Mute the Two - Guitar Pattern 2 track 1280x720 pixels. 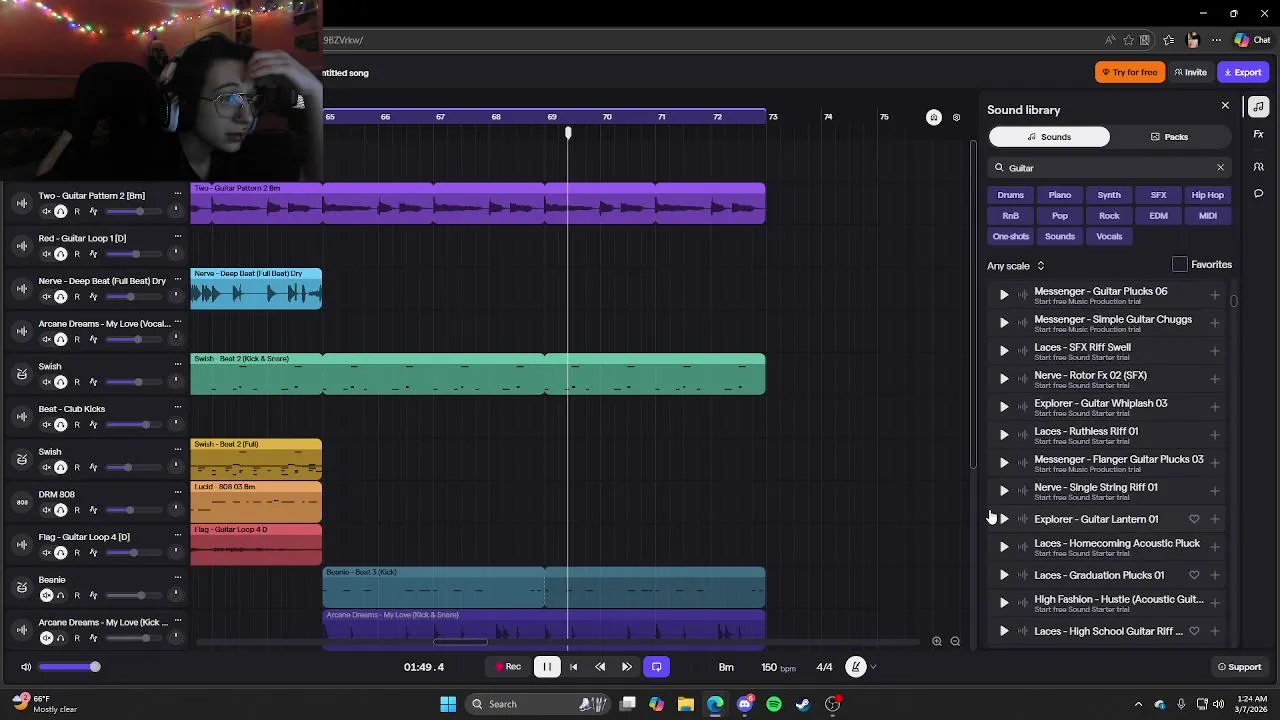pos(46,212)
